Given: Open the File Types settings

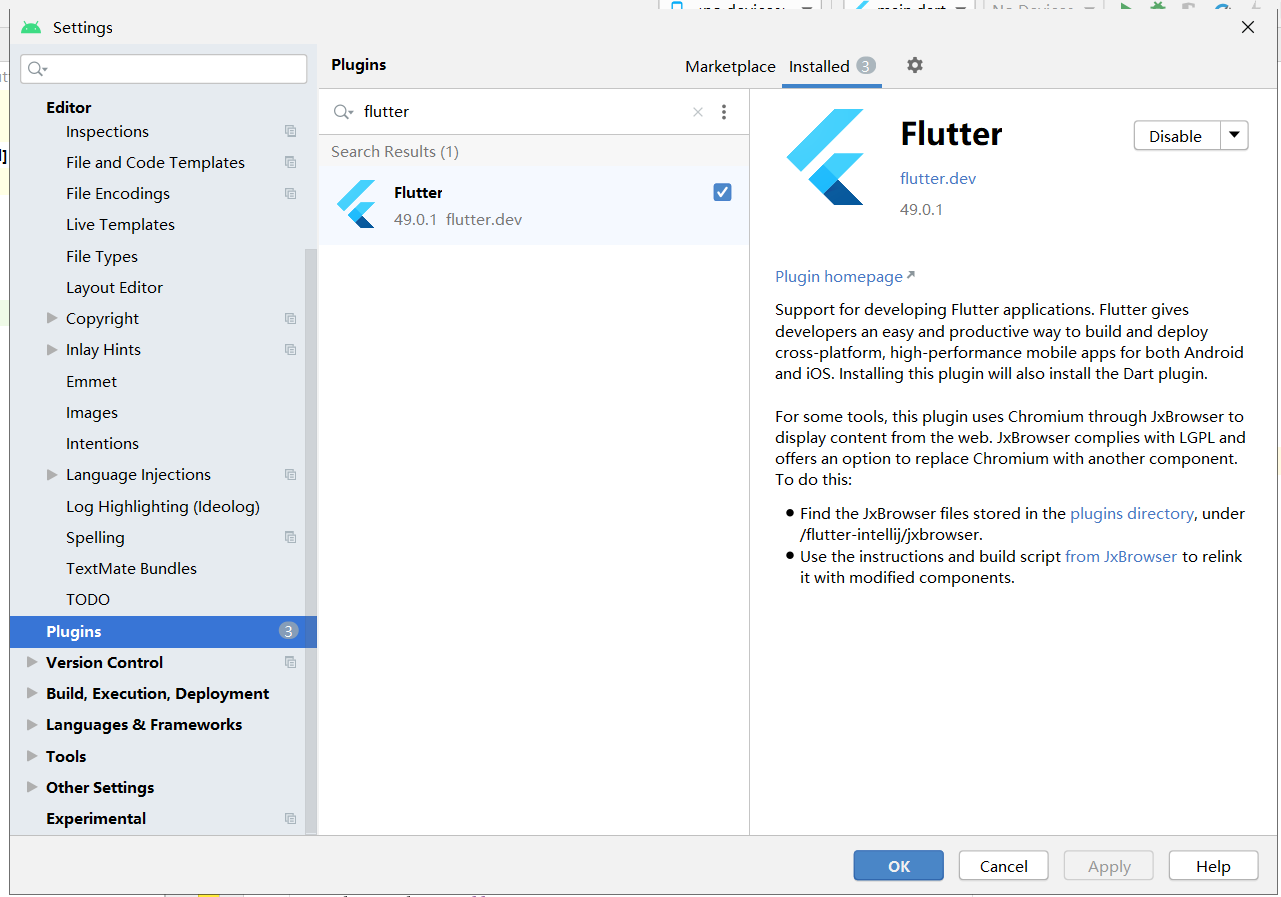Looking at the screenshot, I should pos(102,256).
